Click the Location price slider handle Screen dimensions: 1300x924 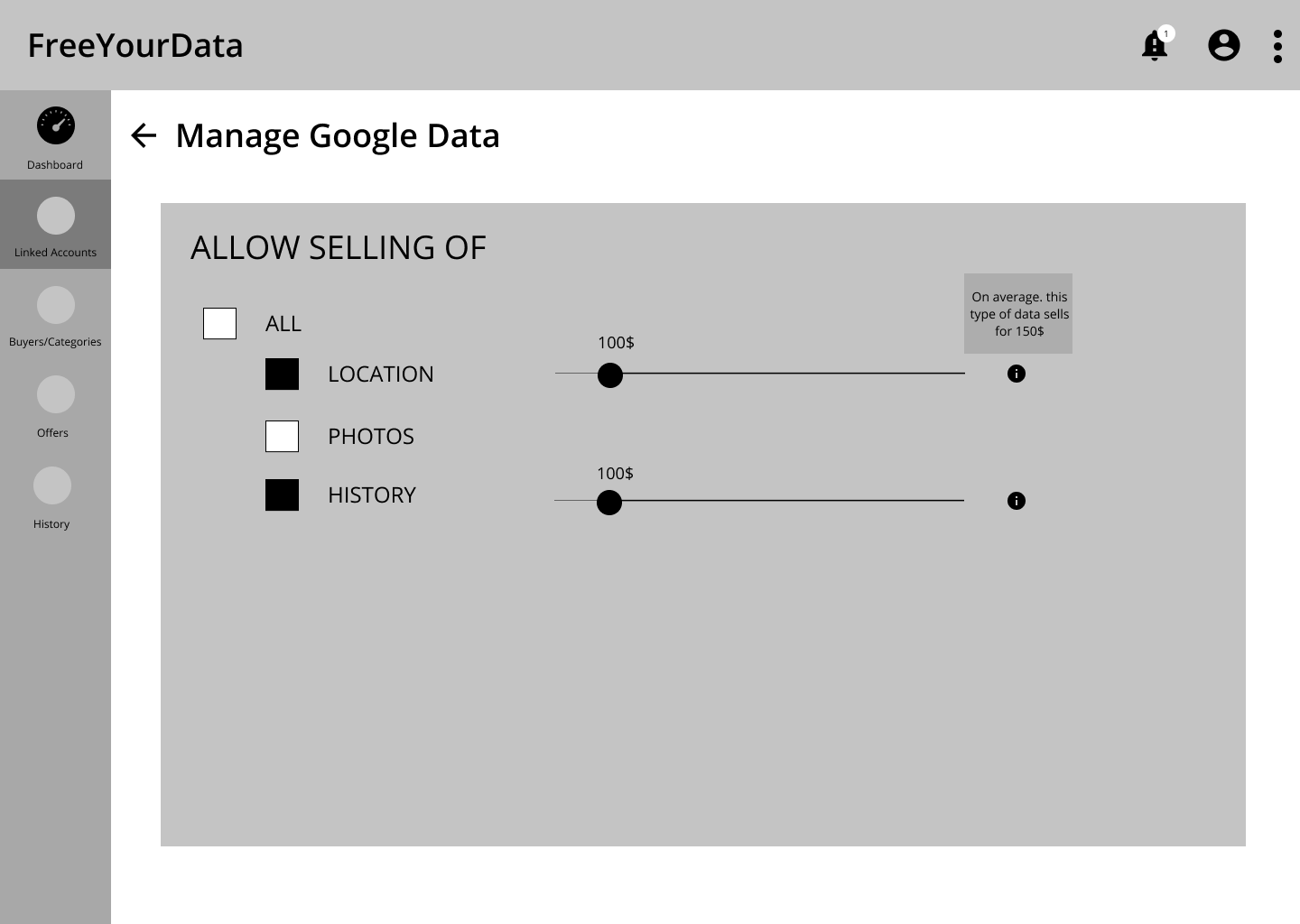click(x=610, y=375)
